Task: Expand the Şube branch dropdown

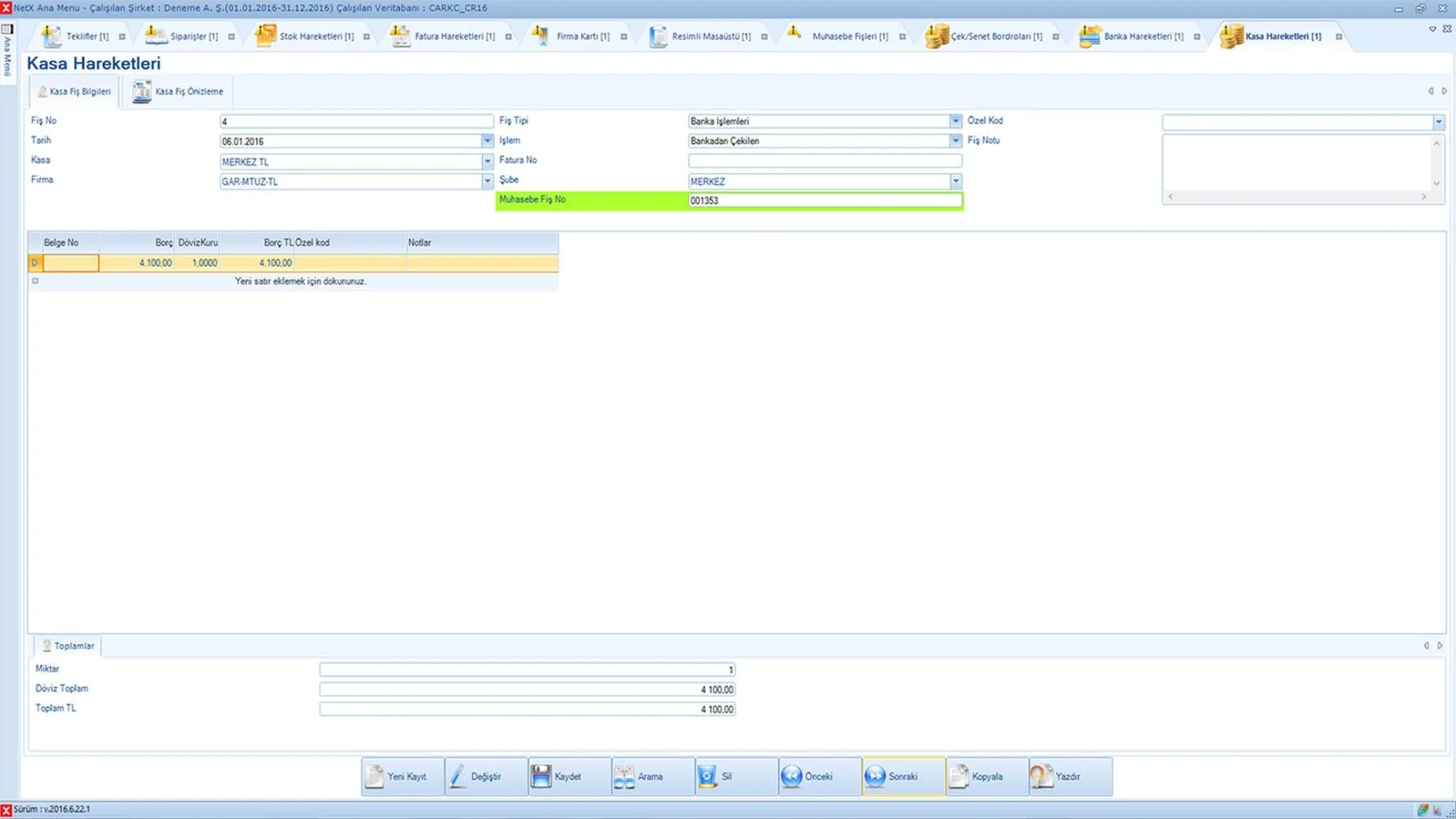Action: coord(955,181)
